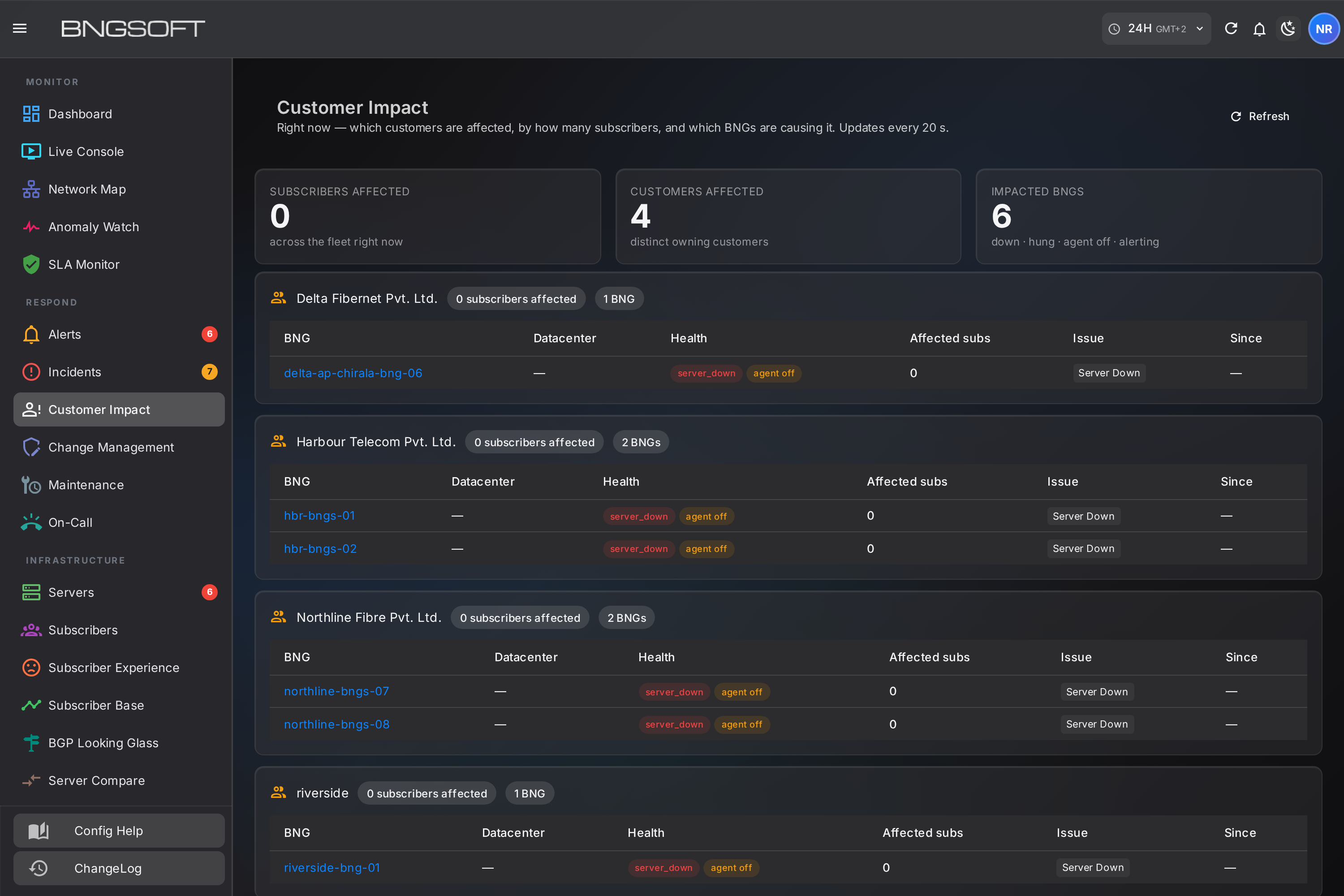
Task: Open northline-bngs-08 link
Action: 336,724
